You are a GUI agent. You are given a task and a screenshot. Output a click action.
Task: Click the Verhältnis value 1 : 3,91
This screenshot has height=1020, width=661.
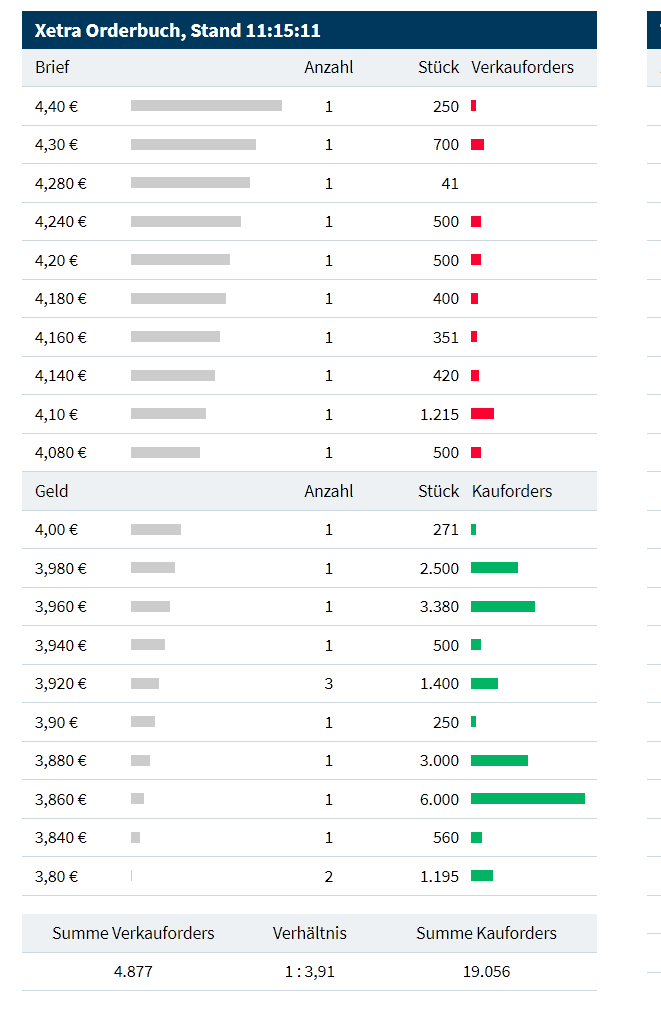click(x=310, y=971)
